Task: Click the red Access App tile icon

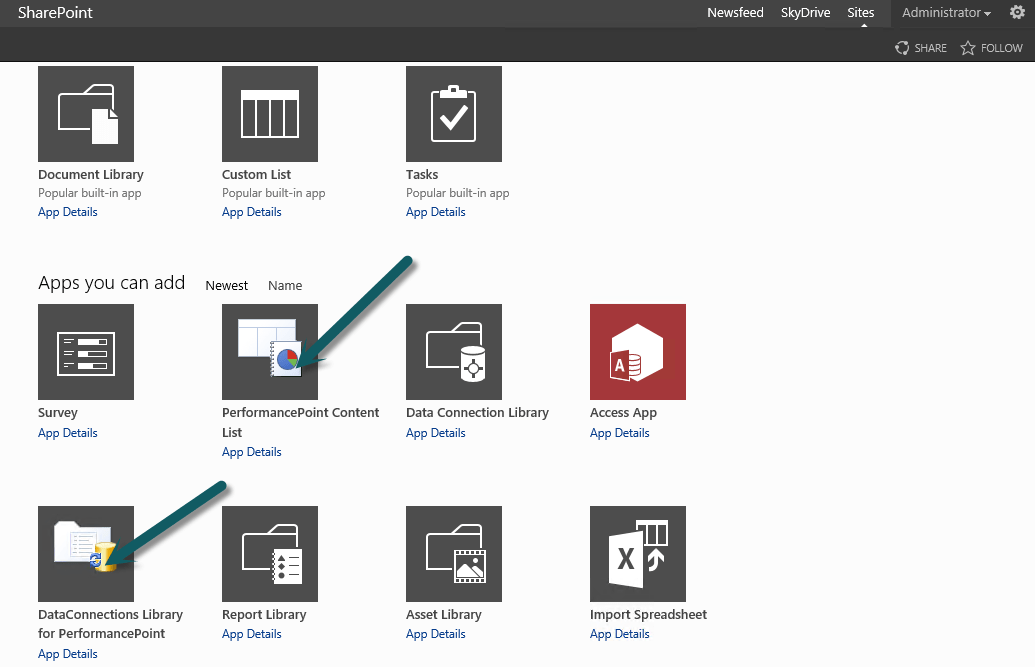Action: click(638, 352)
